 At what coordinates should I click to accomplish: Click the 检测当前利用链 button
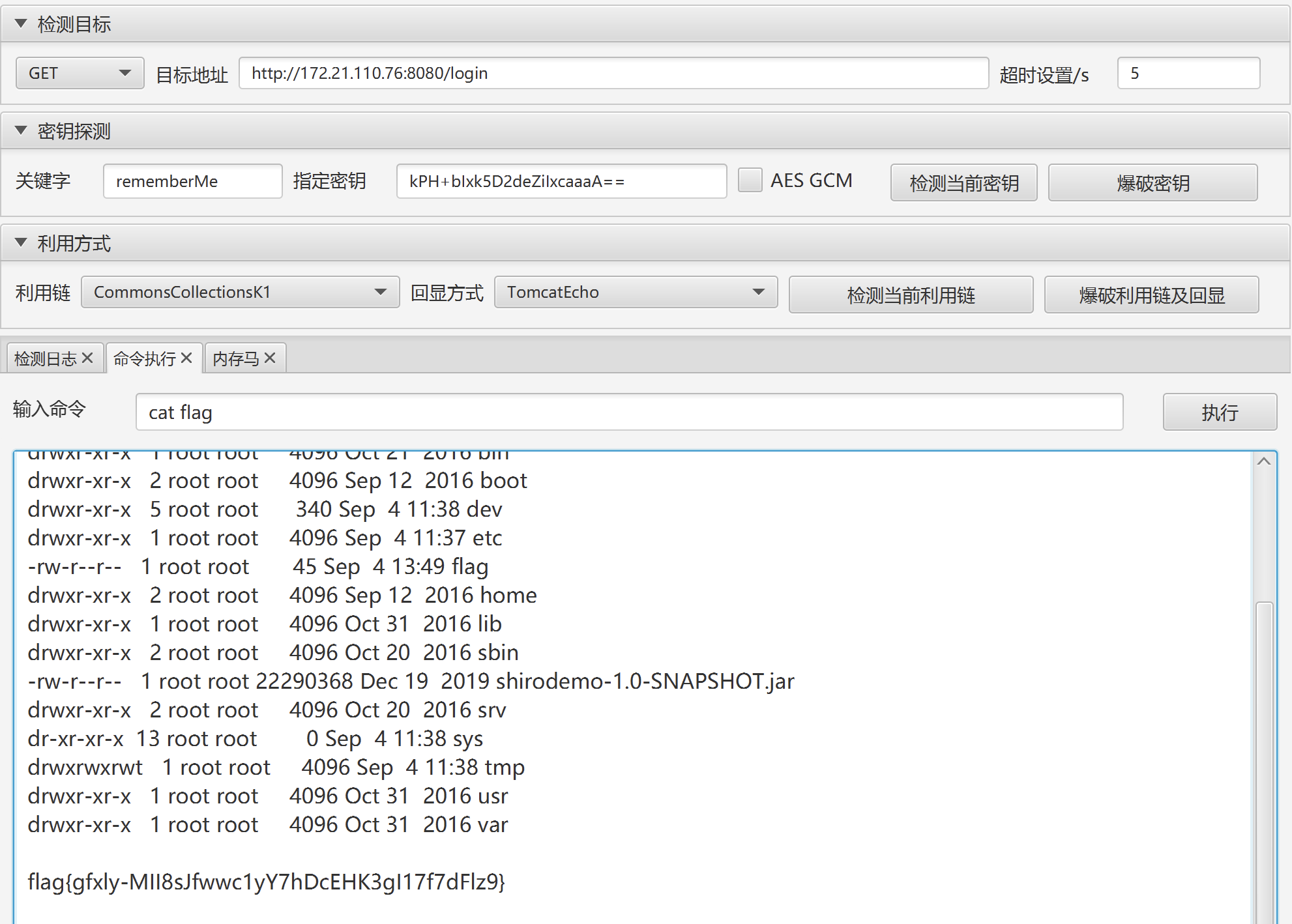[911, 295]
